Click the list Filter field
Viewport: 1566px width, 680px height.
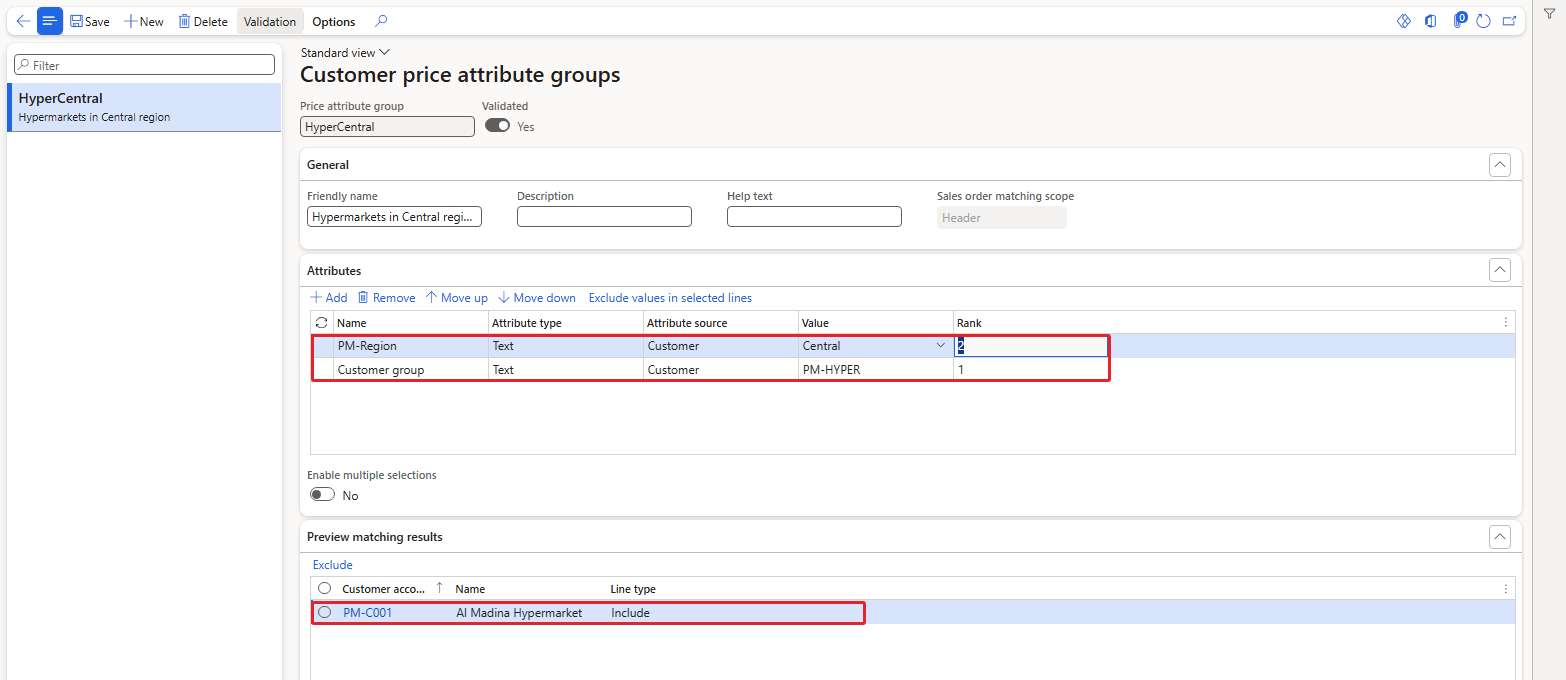tap(144, 65)
